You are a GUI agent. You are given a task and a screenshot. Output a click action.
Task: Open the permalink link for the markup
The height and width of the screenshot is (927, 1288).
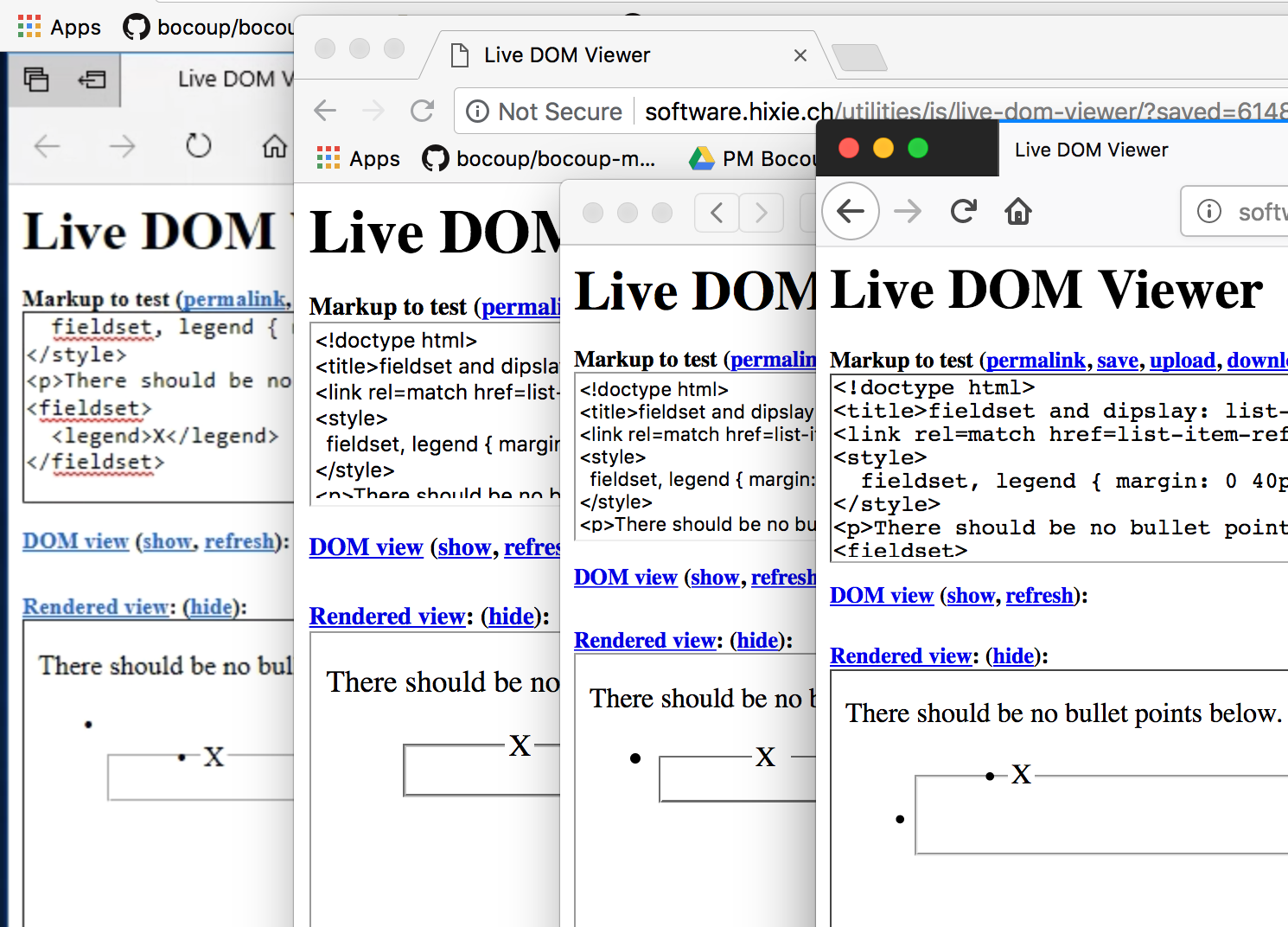pyautogui.click(x=1036, y=361)
